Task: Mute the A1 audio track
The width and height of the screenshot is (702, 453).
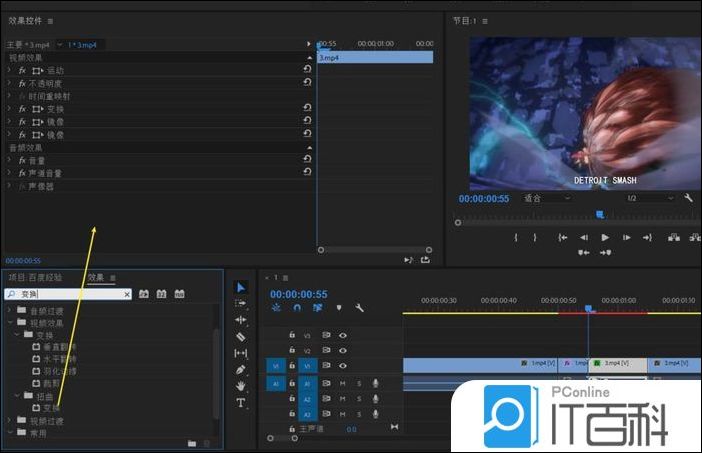Action: 342,383
